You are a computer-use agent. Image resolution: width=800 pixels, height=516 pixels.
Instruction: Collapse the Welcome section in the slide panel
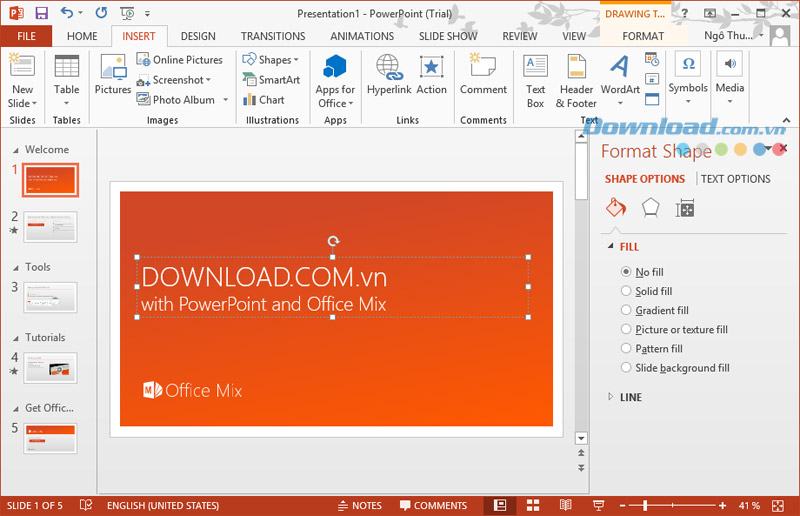point(16,150)
